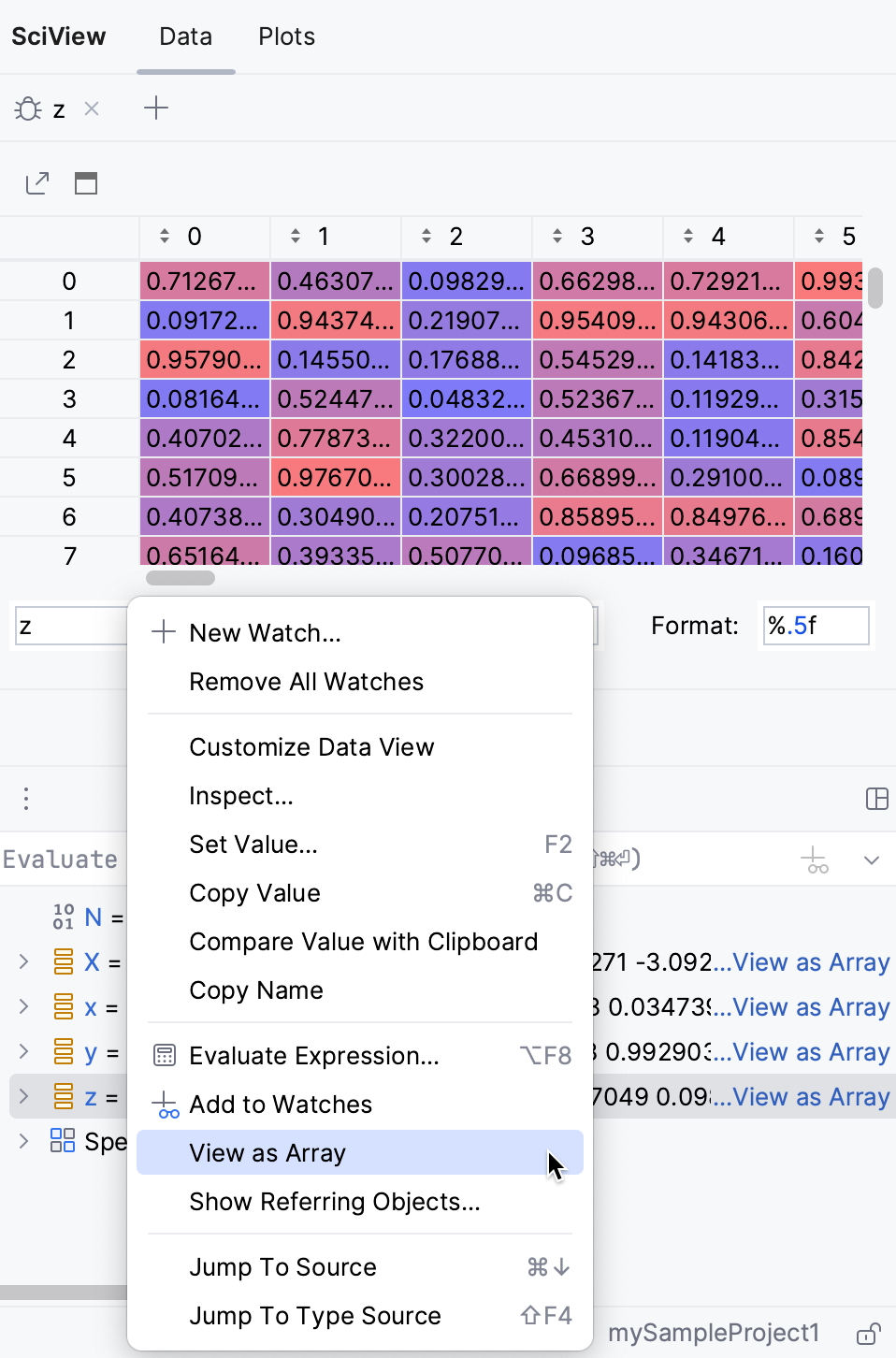Click View as Array link for X
The image size is (896, 1358).
click(x=811, y=962)
